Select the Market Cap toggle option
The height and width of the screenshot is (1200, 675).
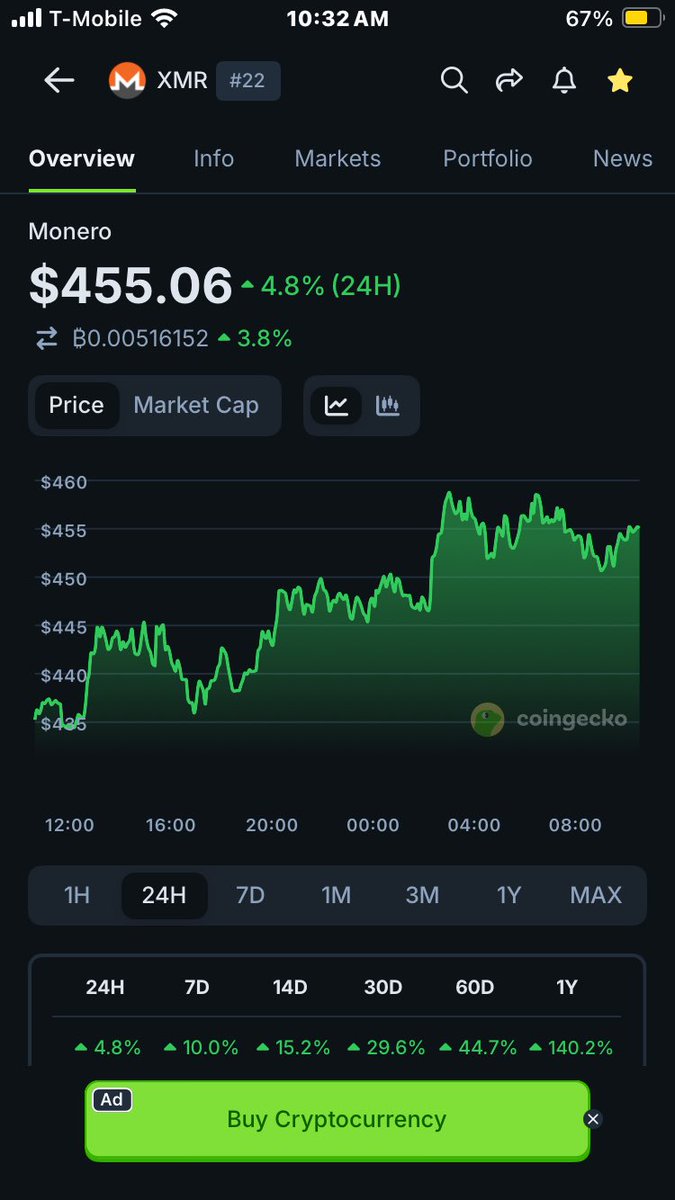196,405
